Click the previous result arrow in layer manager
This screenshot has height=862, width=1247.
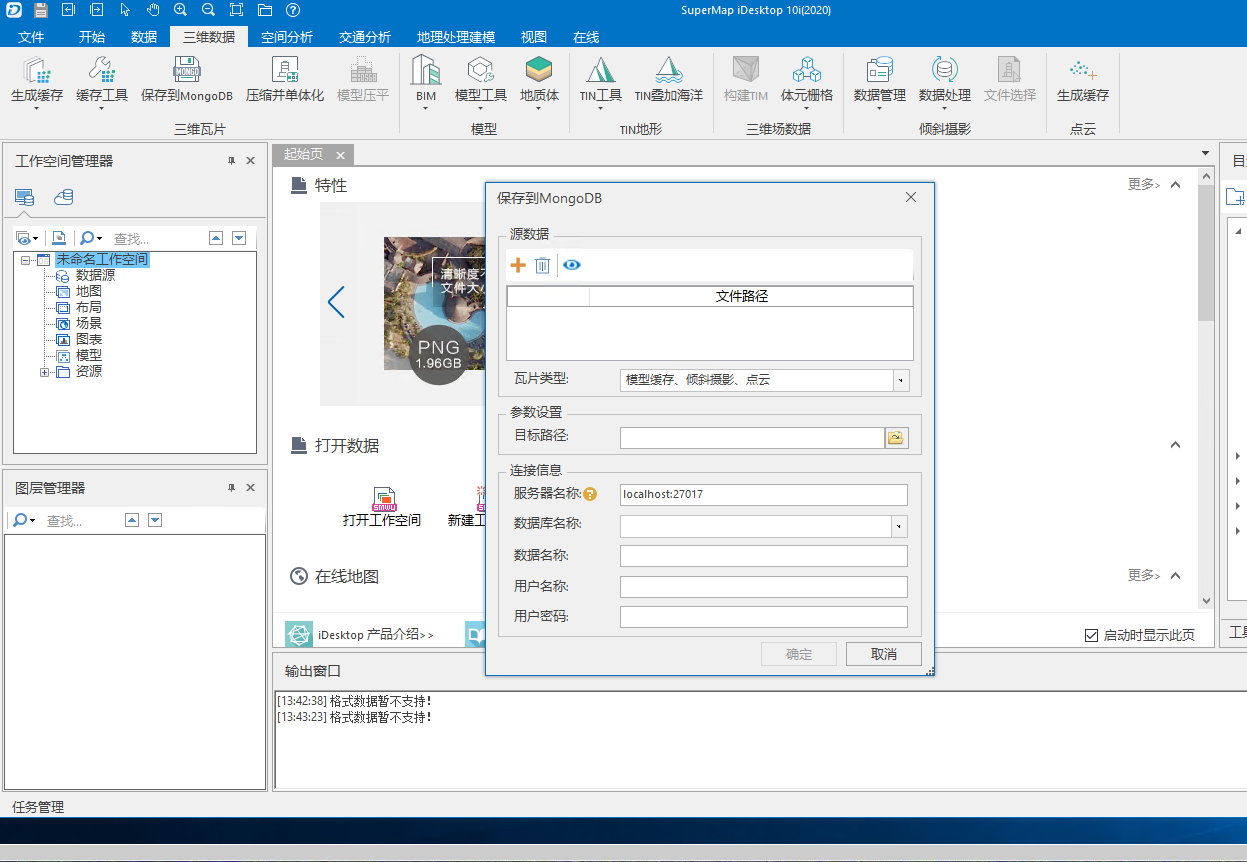(131, 520)
